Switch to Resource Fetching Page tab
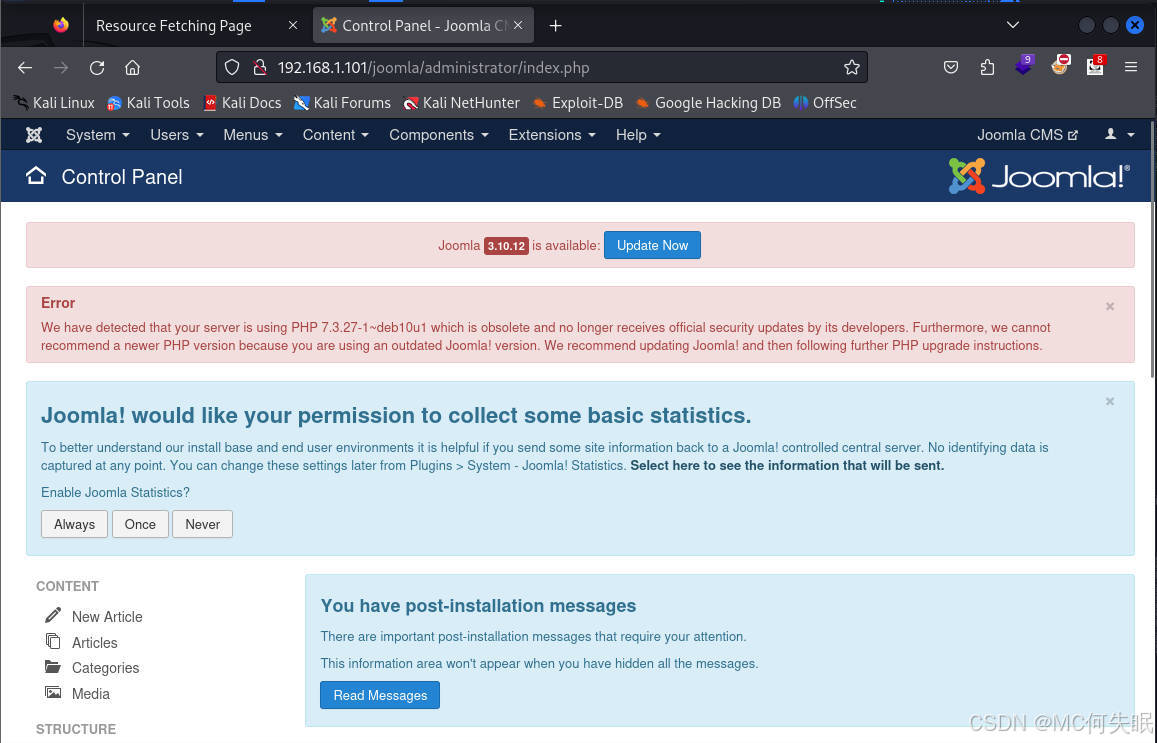 173,26
